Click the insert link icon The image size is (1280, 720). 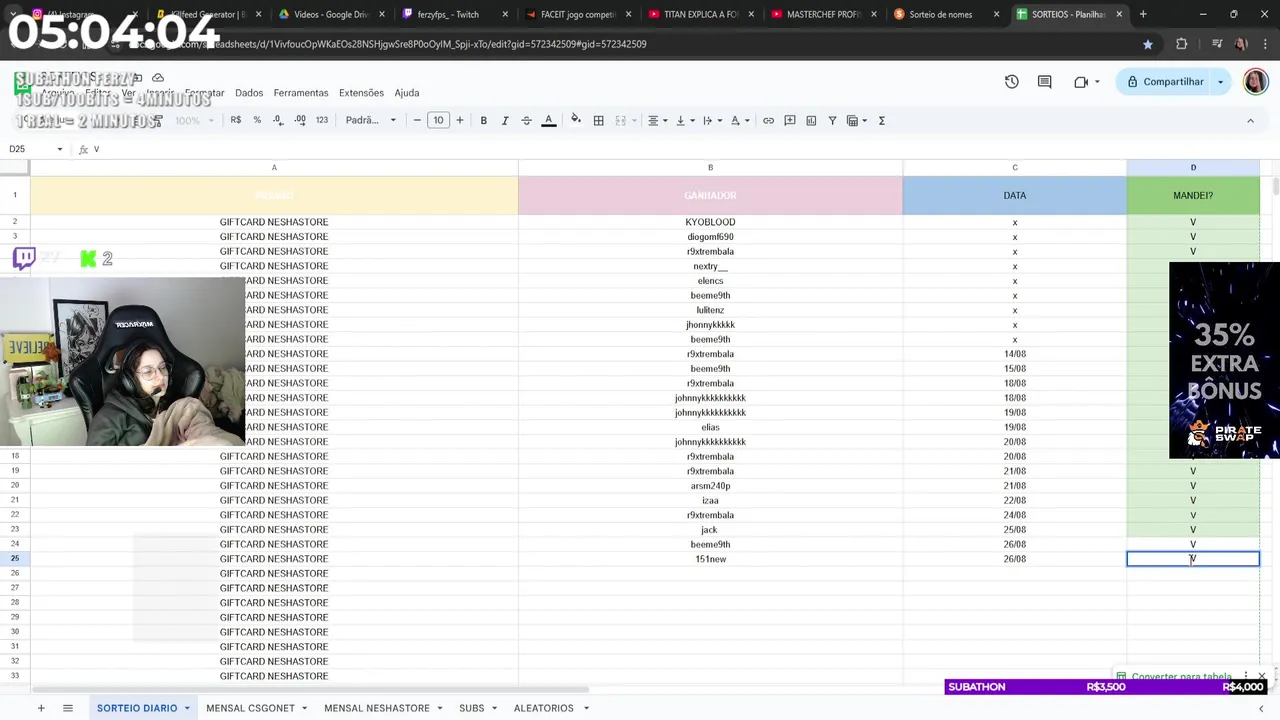(x=768, y=120)
